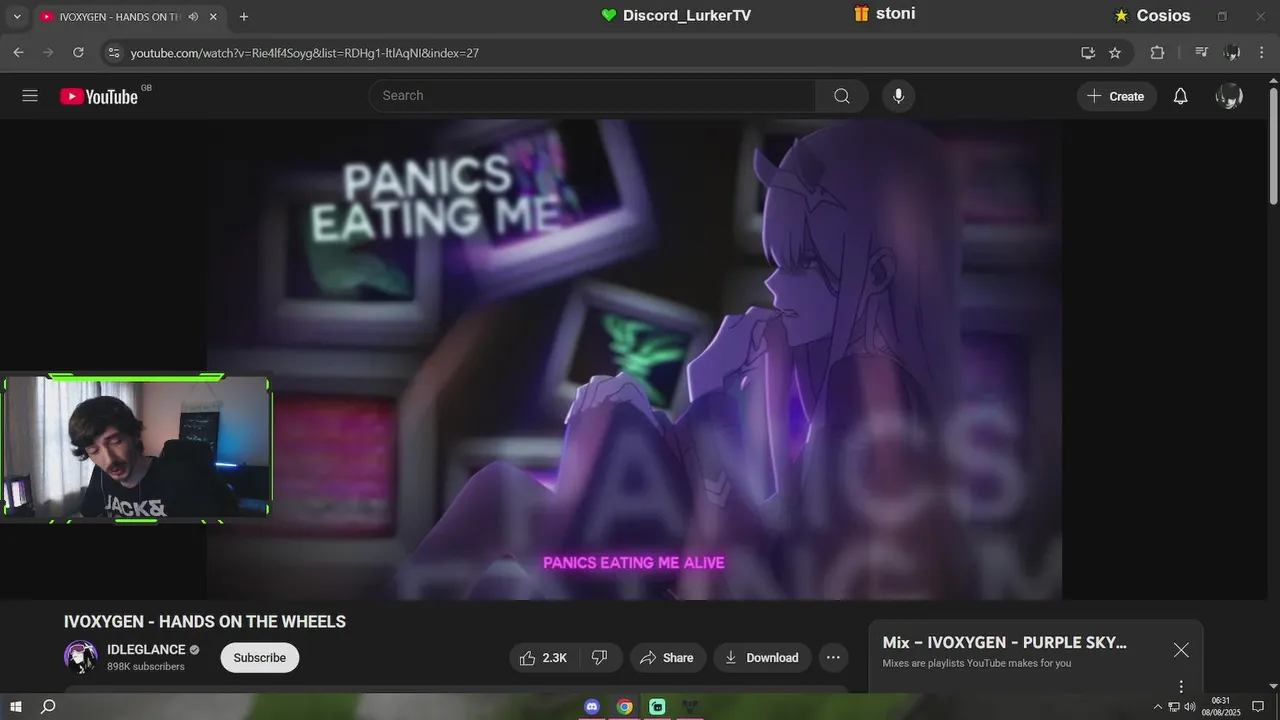Open a new browser tab
Image resolution: width=1280 pixels, height=720 pixels.
click(243, 17)
